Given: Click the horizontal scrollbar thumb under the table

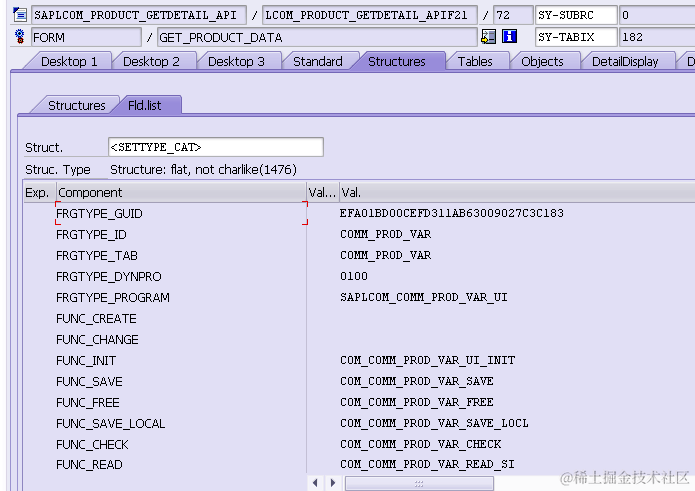Looking at the screenshot, I should click(x=419, y=483).
